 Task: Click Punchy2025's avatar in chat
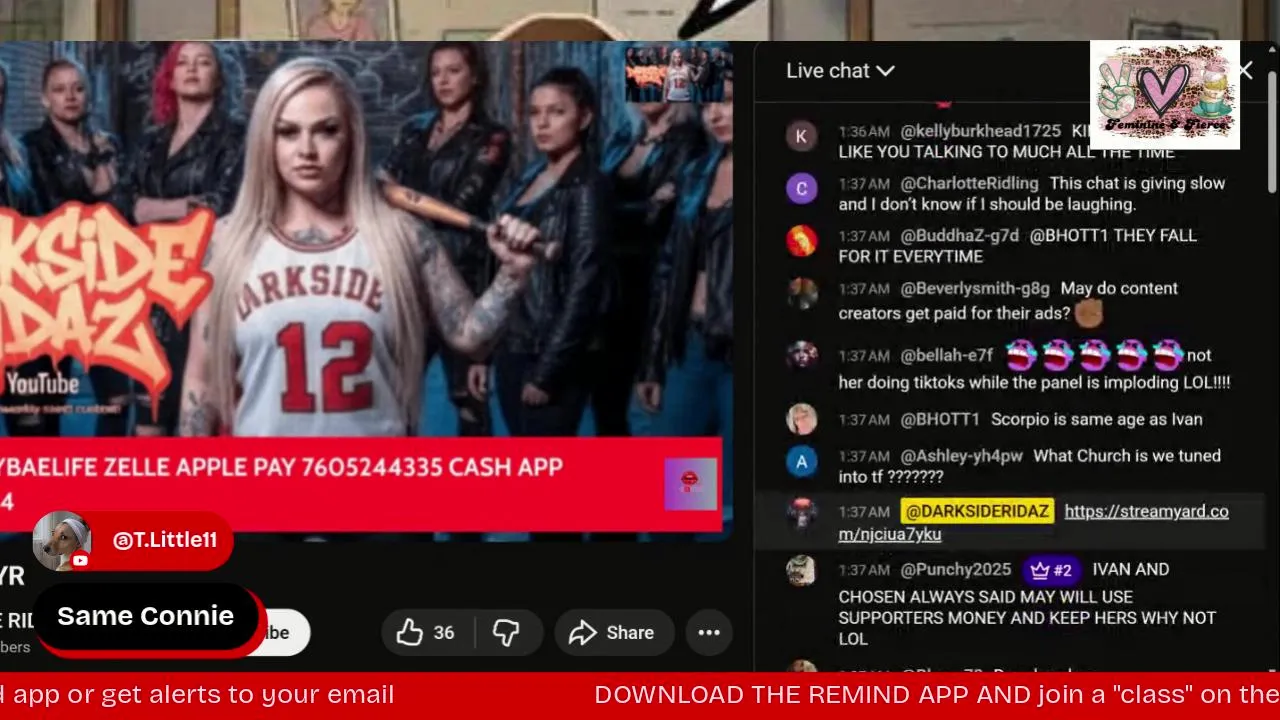tap(801, 570)
